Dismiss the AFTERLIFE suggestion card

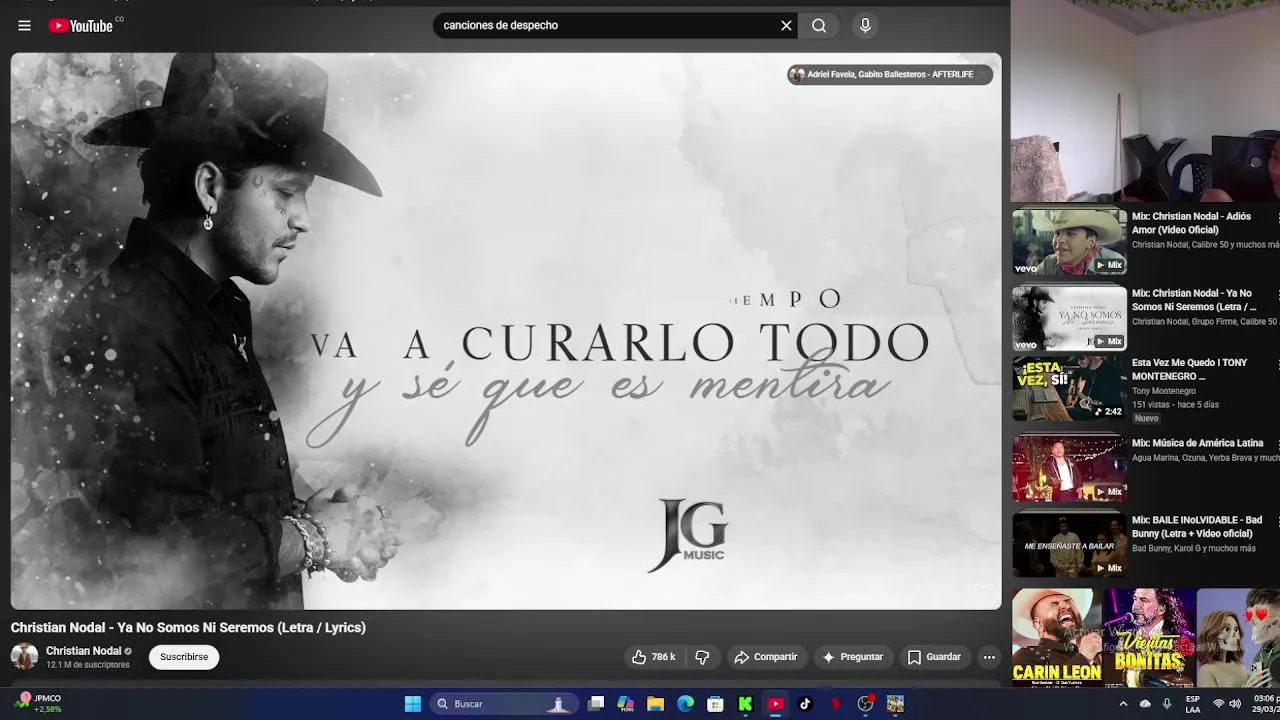click(x=984, y=75)
